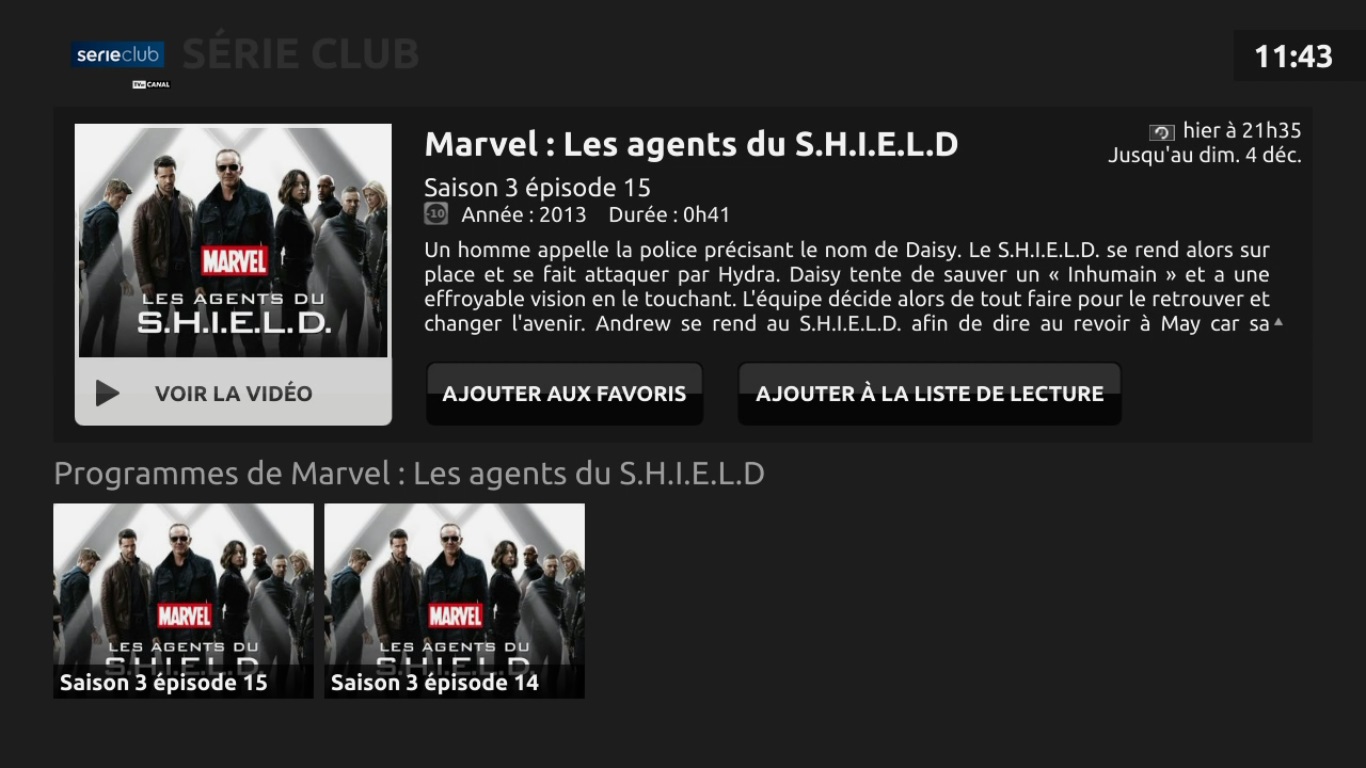
Task: Expand the synopsis using the small arrow
Action: (1278, 322)
